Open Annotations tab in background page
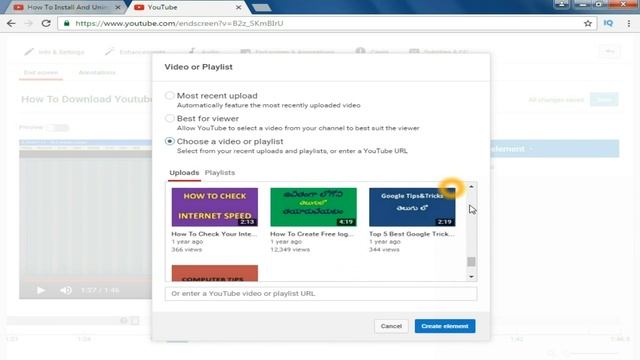Viewport: 640px width, 360px height. tap(97, 73)
